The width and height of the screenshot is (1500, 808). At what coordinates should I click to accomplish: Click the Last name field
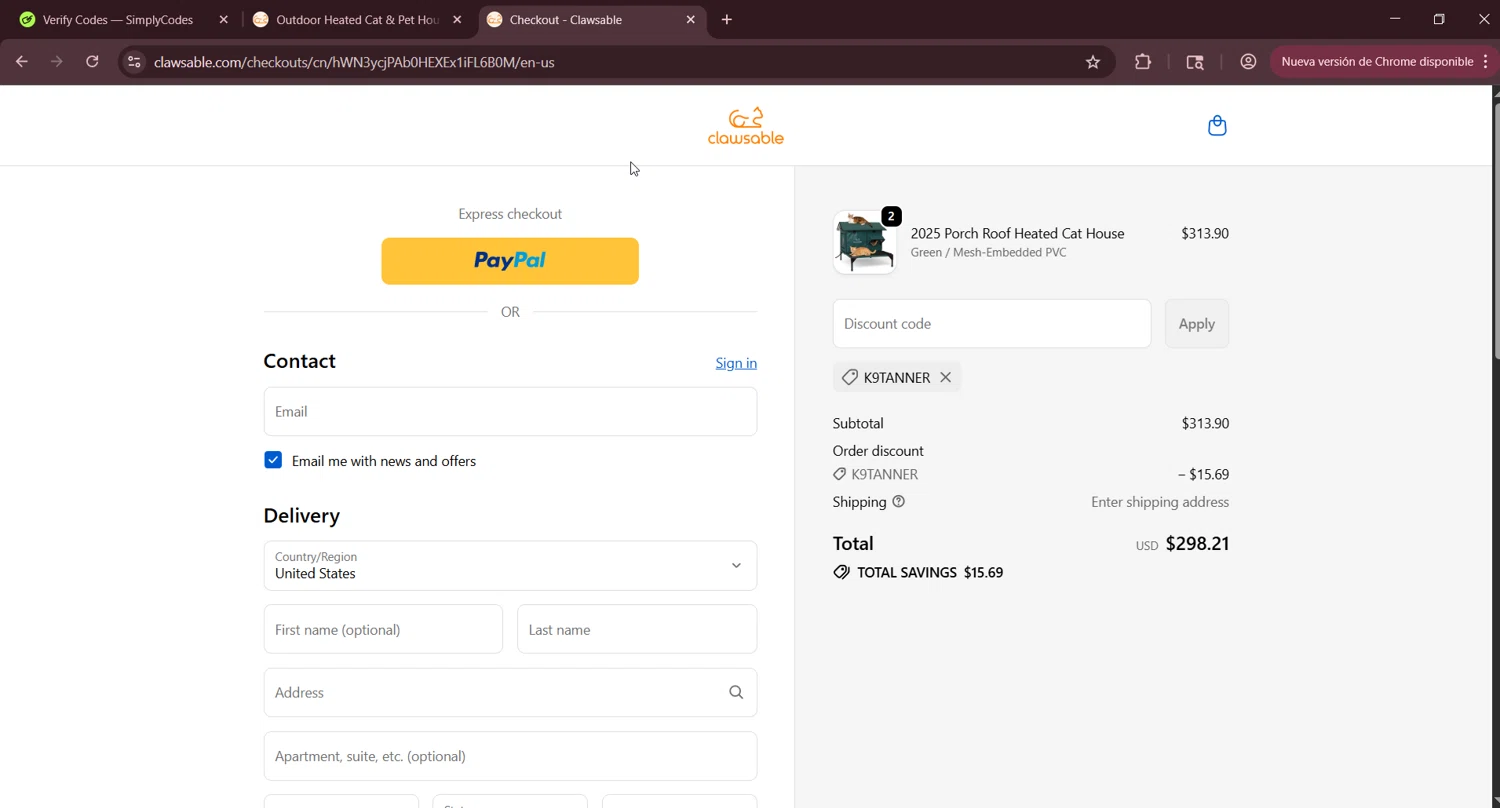click(x=637, y=629)
